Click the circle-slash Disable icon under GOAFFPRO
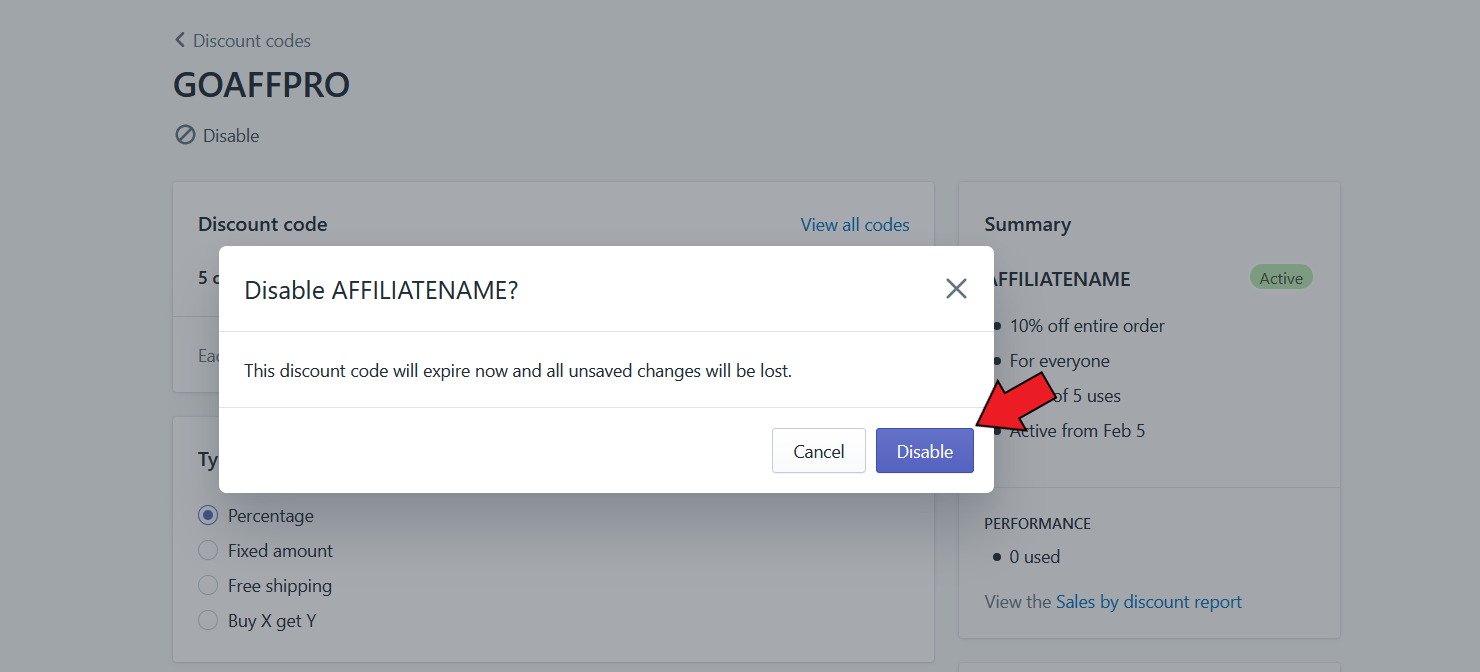 pyautogui.click(x=184, y=134)
